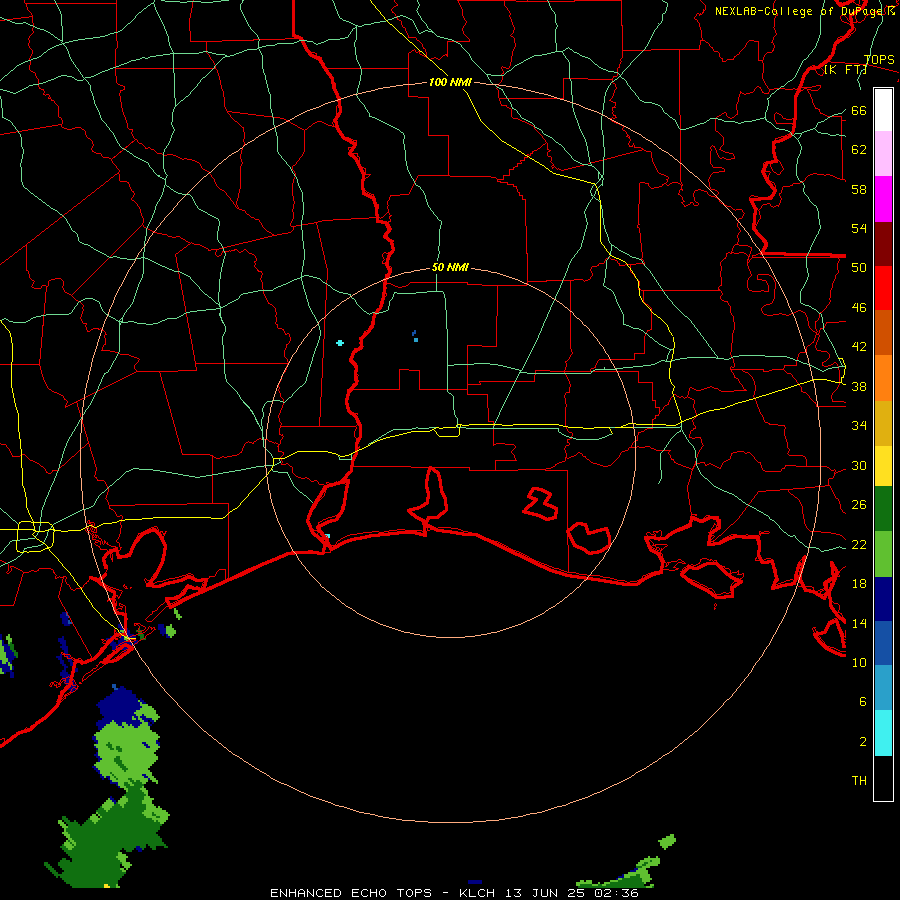The width and height of the screenshot is (900, 900).
Task: Click the NEXLAB-College of DuPage credit text
Action: pos(804,11)
